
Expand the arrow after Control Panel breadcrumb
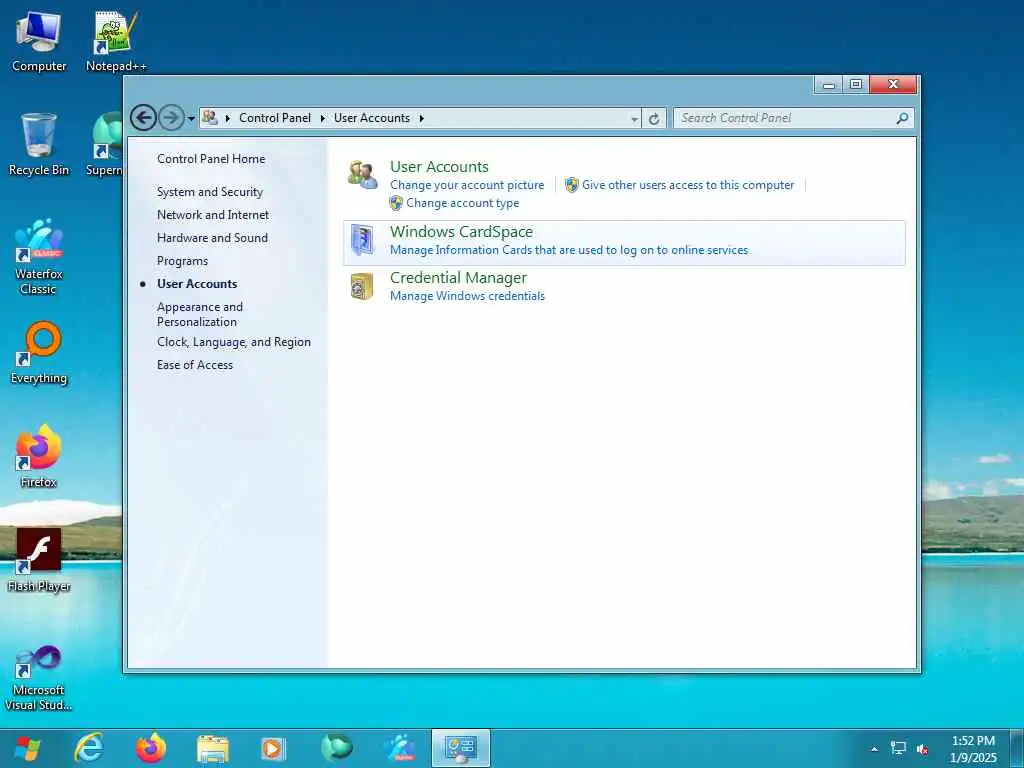click(x=323, y=118)
